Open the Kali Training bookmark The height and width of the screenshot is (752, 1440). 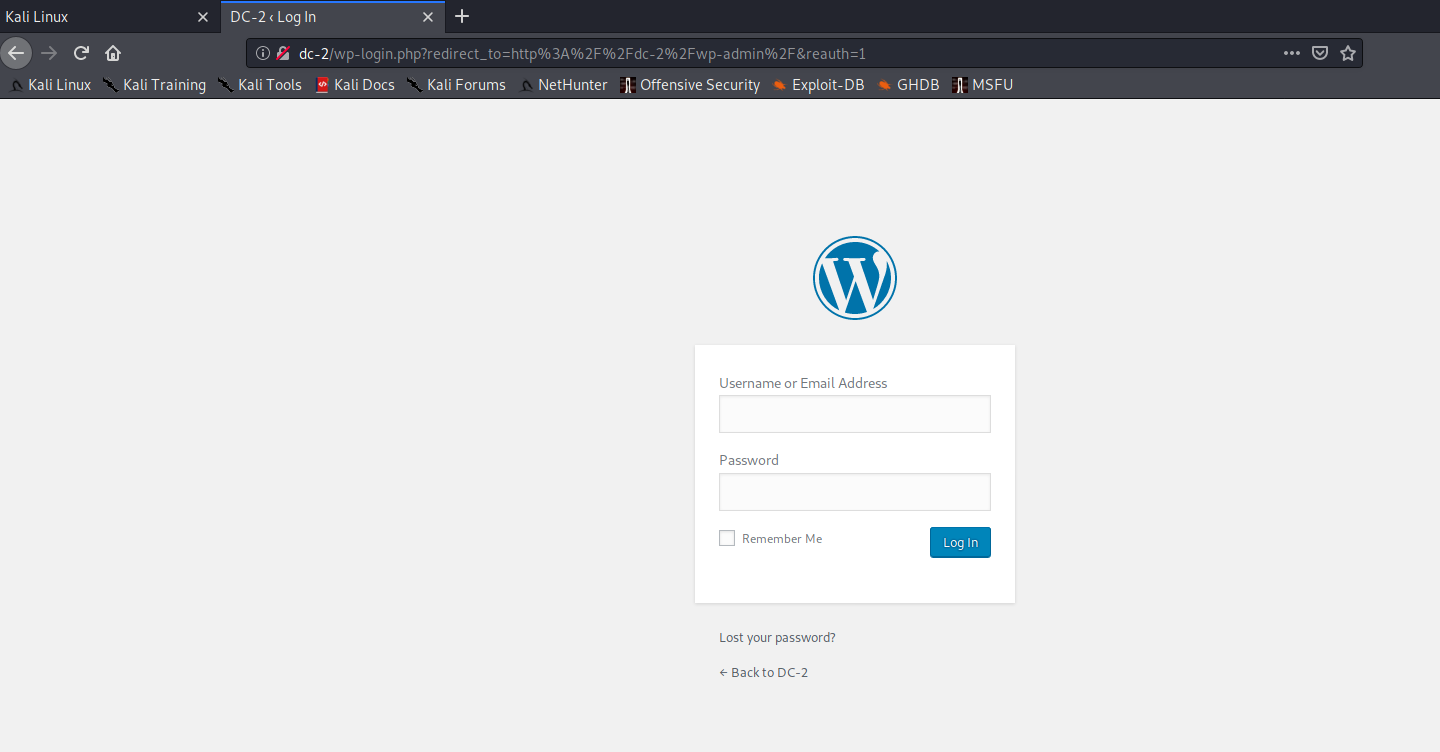click(x=154, y=85)
